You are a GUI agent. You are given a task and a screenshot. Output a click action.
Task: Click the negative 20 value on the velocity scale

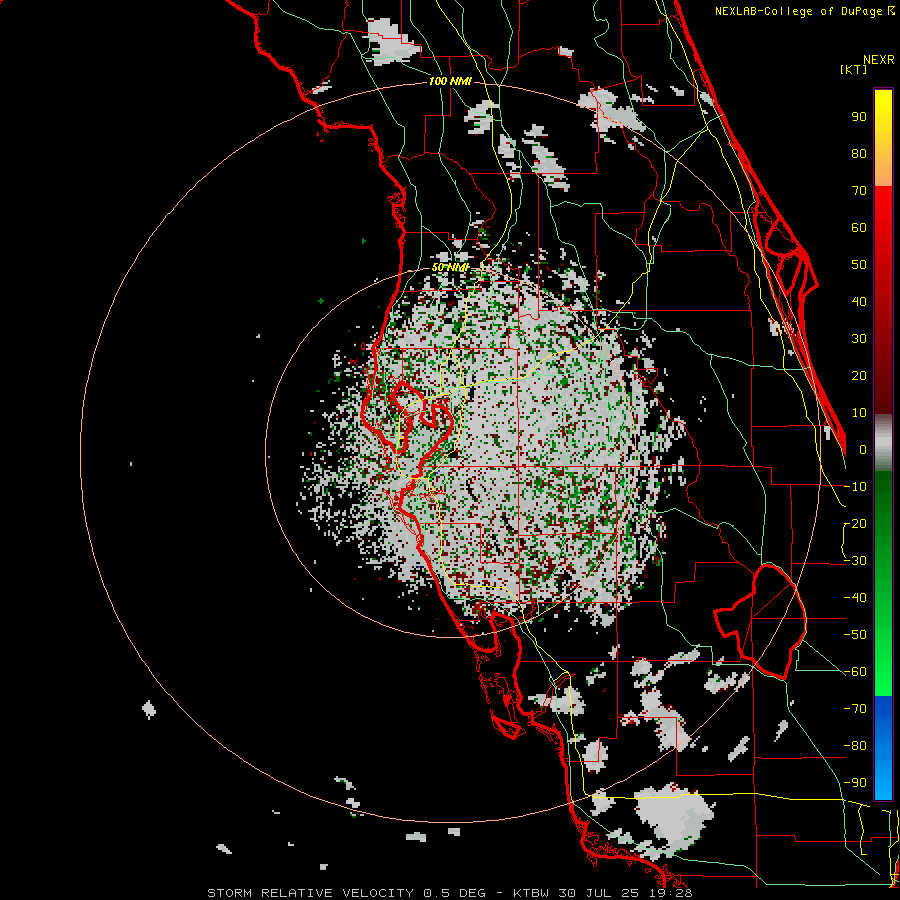(x=855, y=523)
